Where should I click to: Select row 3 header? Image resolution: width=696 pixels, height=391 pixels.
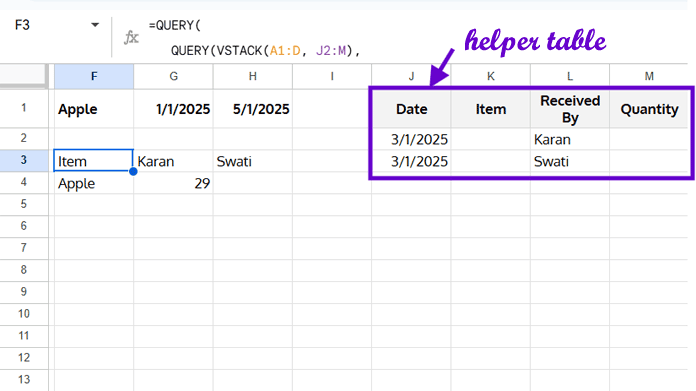pyautogui.click(x=24, y=160)
